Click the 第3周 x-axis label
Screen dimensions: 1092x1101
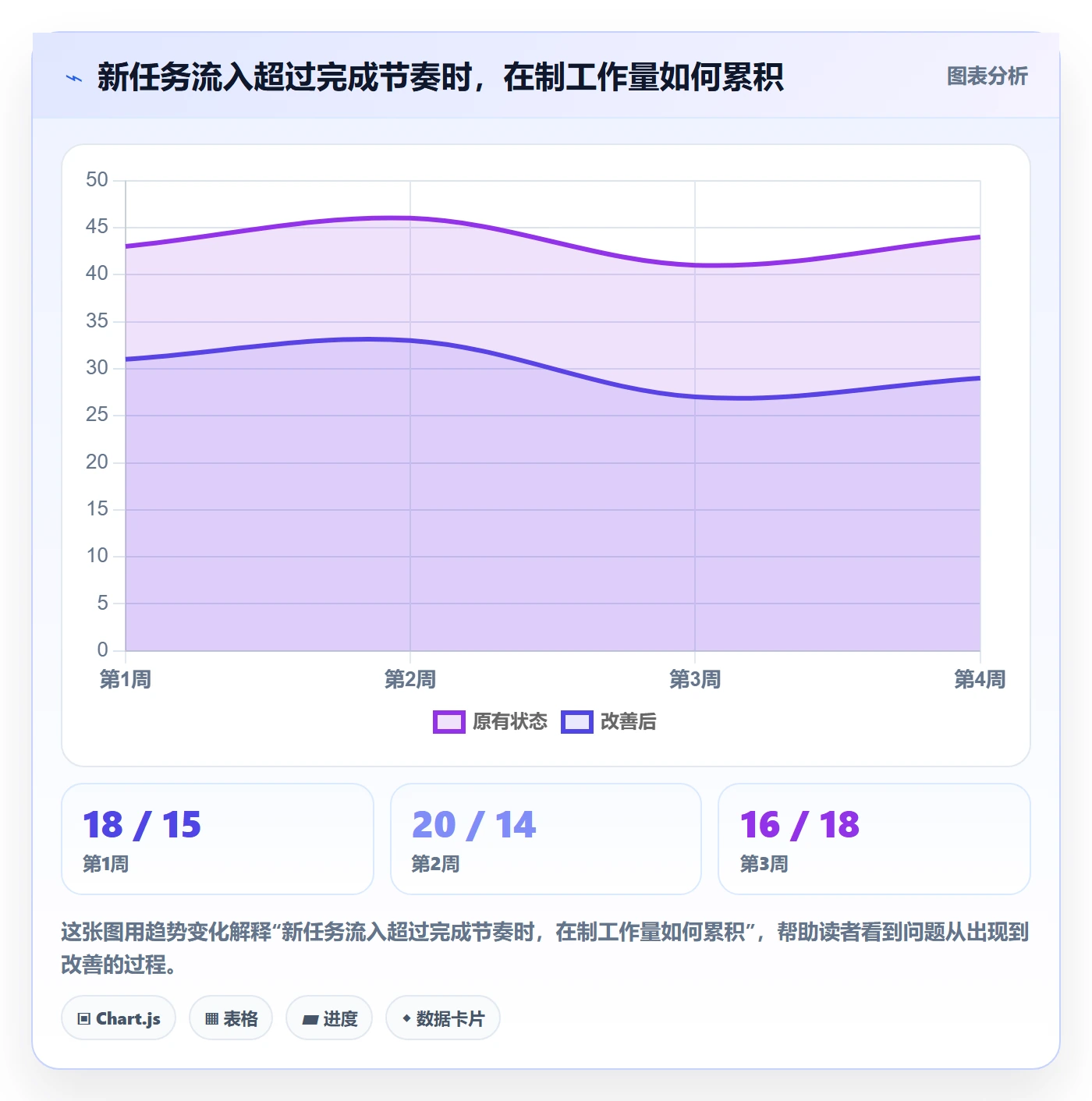[695, 679]
